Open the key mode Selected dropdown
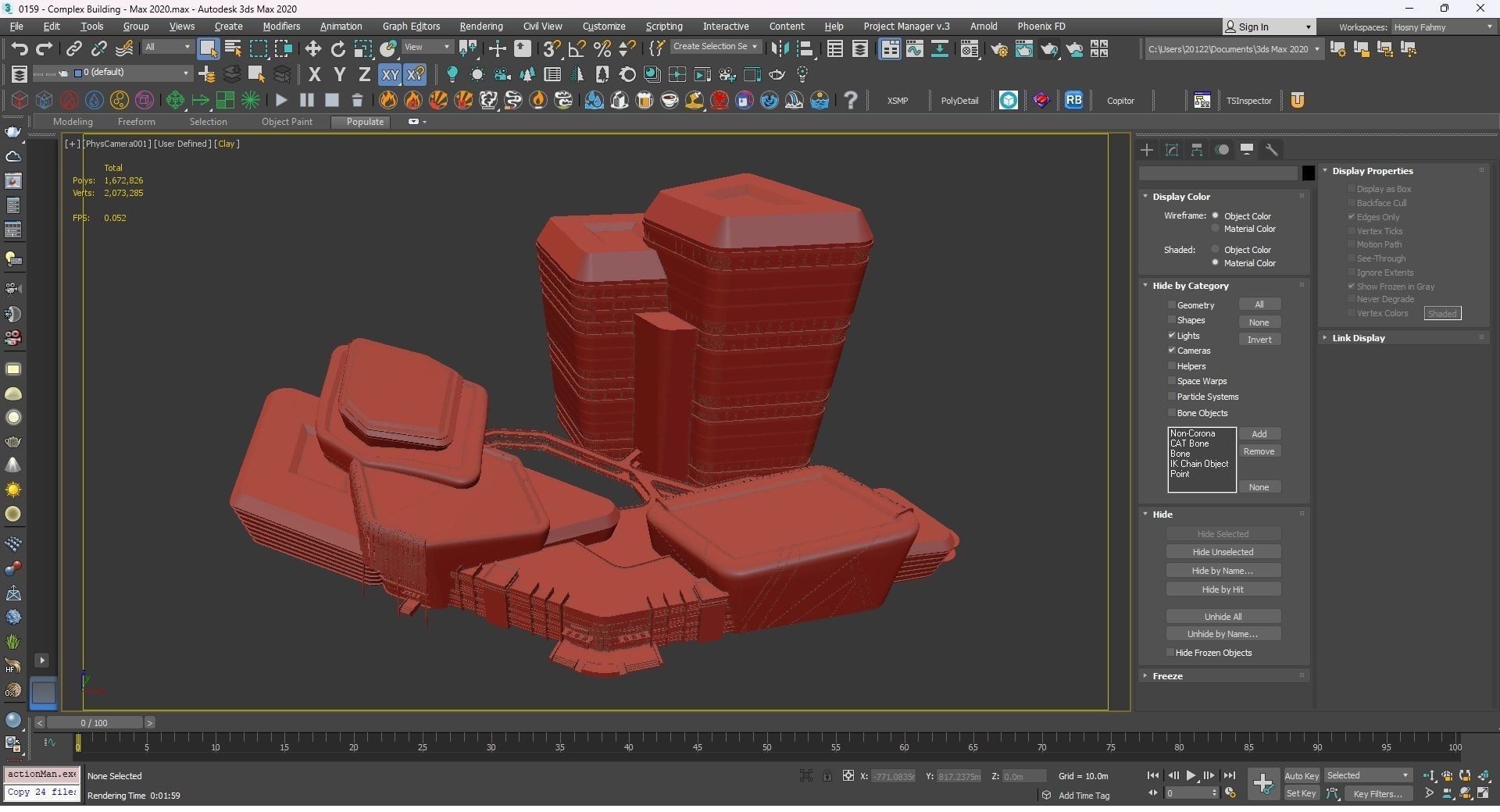Image resolution: width=1500 pixels, height=812 pixels. tap(1367, 775)
